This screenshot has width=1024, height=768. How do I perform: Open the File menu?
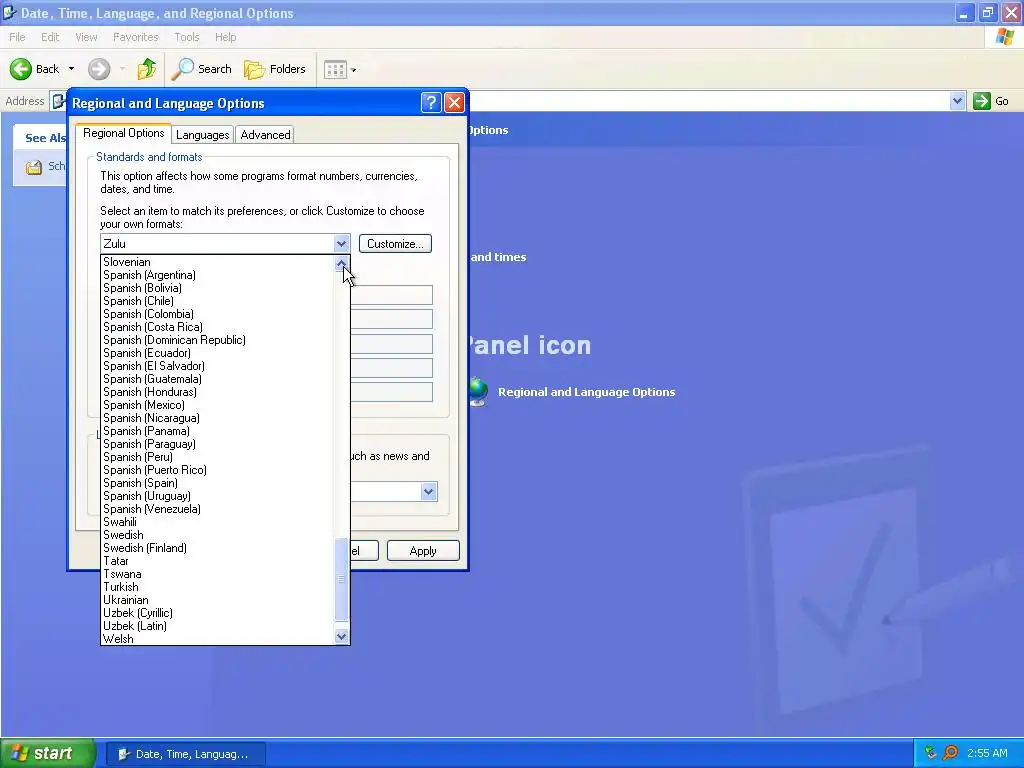tap(18, 37)
